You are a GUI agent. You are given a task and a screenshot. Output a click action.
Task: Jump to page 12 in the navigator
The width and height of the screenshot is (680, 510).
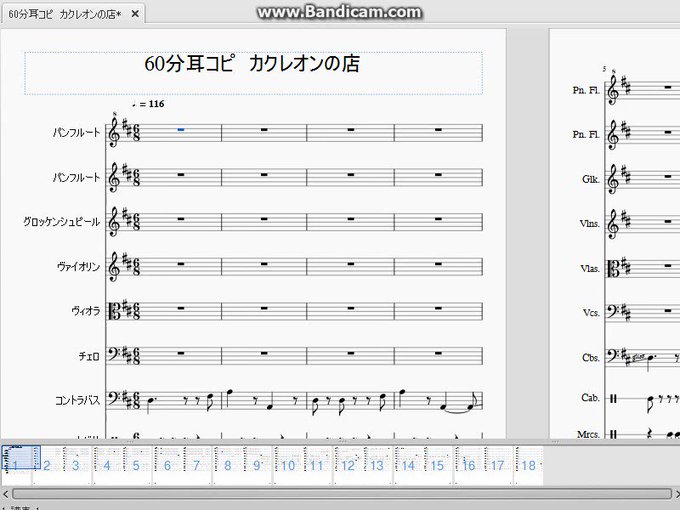coord(348,466)
